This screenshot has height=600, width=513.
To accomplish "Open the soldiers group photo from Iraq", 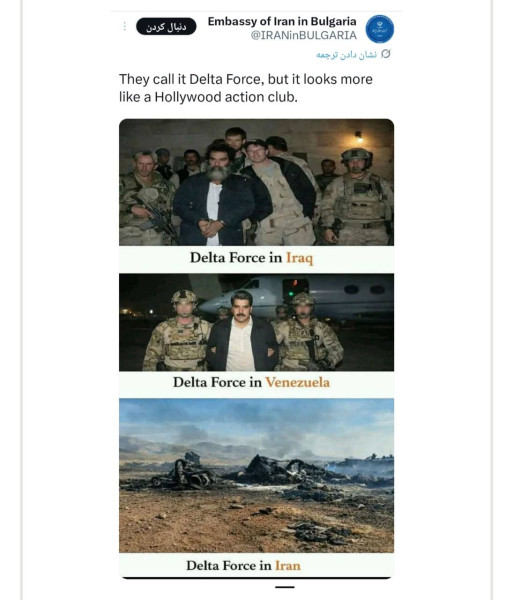I will 256,182.
